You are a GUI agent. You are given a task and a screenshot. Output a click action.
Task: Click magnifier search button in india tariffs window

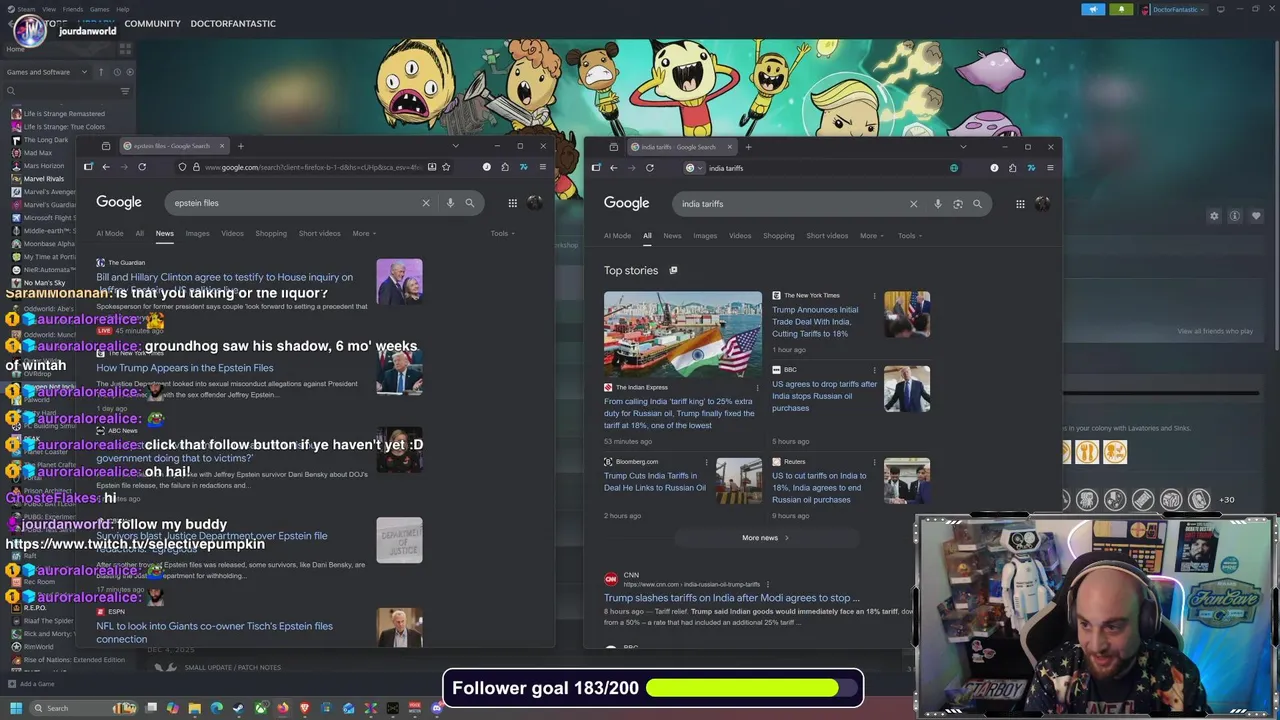point(978,204)
